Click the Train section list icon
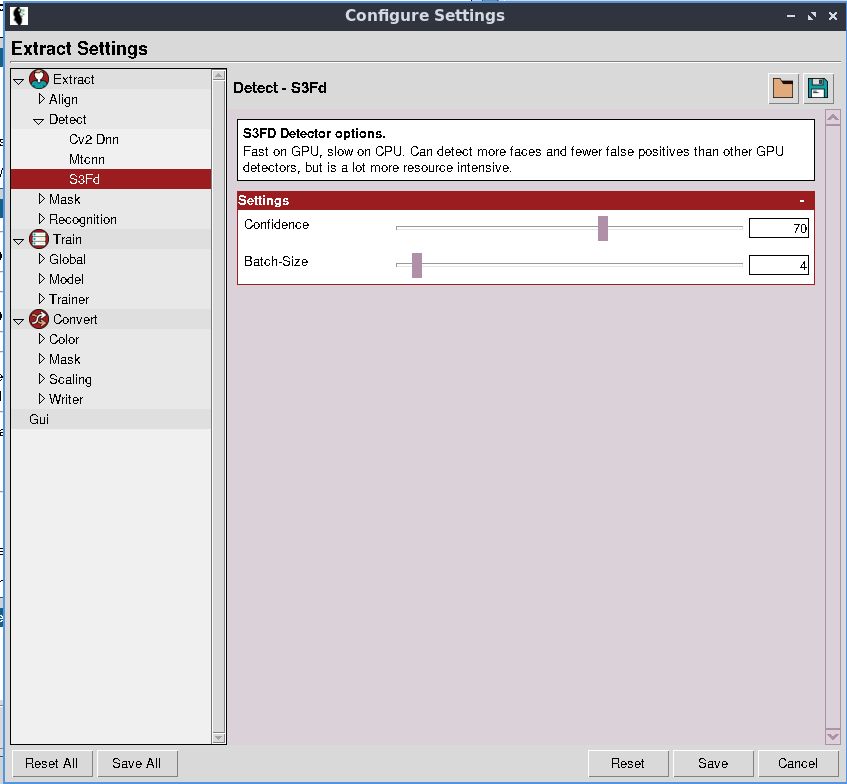The image size is (847, 784). pos(39,239)
